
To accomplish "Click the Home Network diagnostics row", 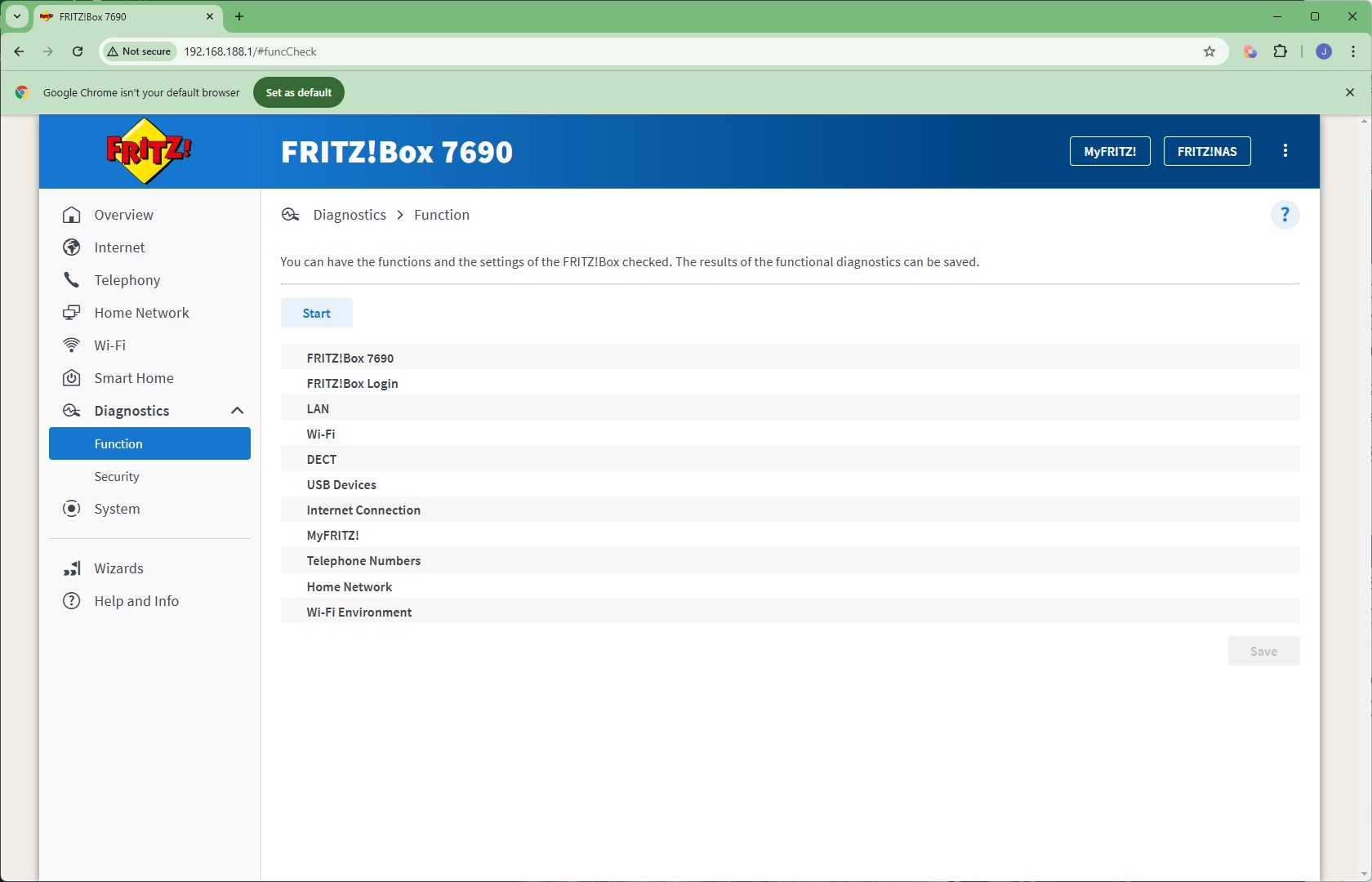I will point(790,586).
